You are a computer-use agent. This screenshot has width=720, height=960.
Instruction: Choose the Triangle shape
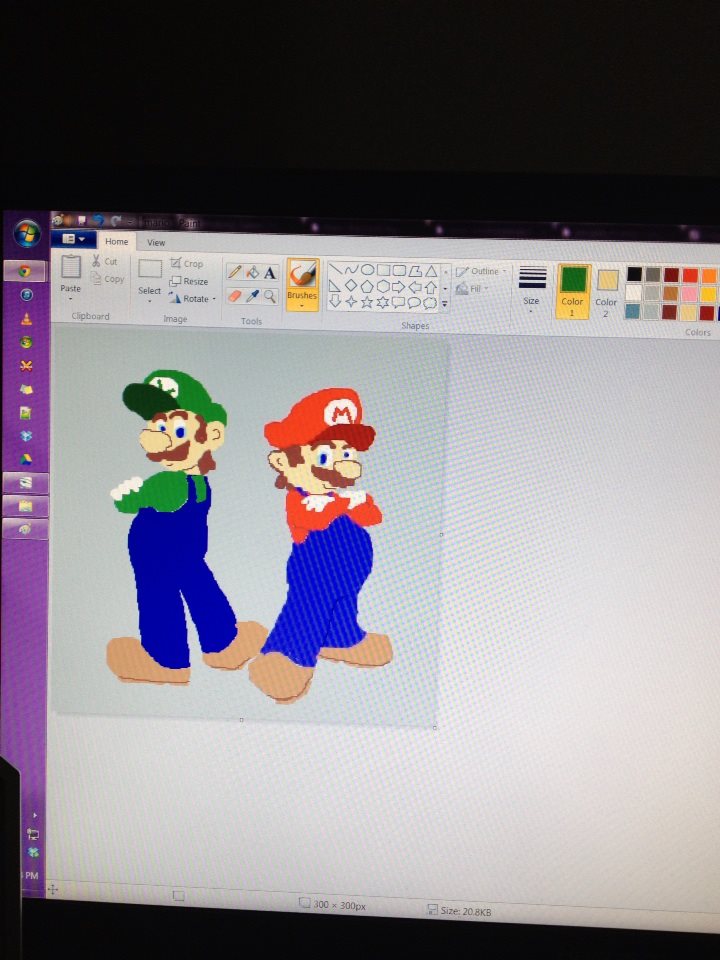point(431,271)
